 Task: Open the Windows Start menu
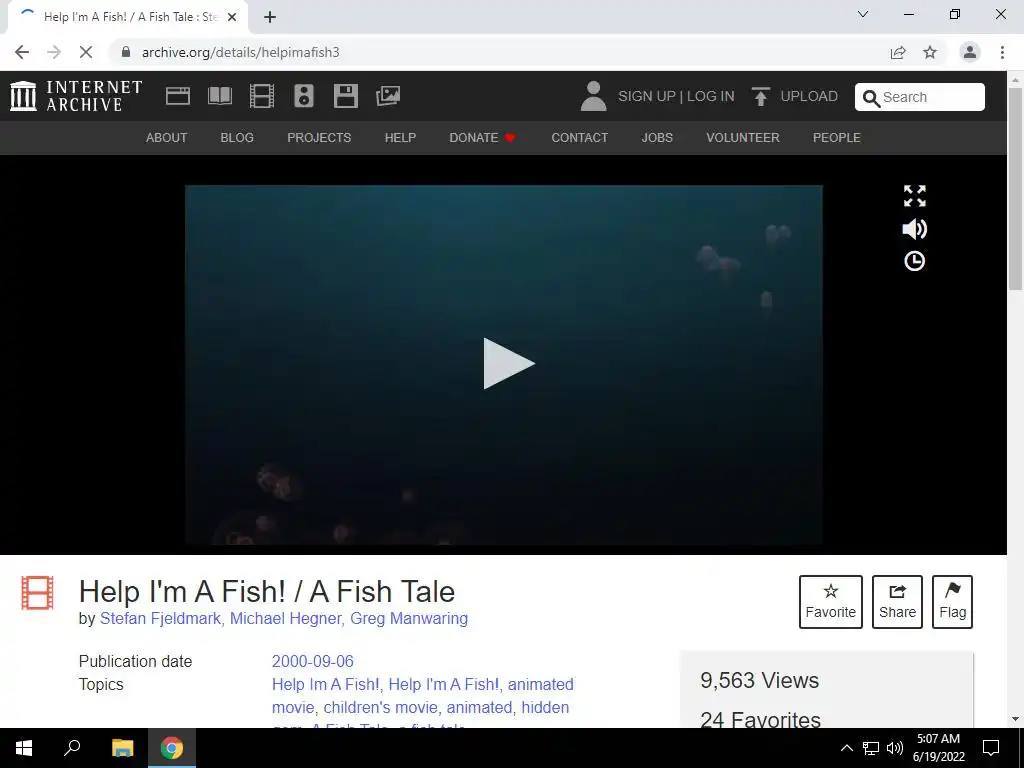(24, 748)
